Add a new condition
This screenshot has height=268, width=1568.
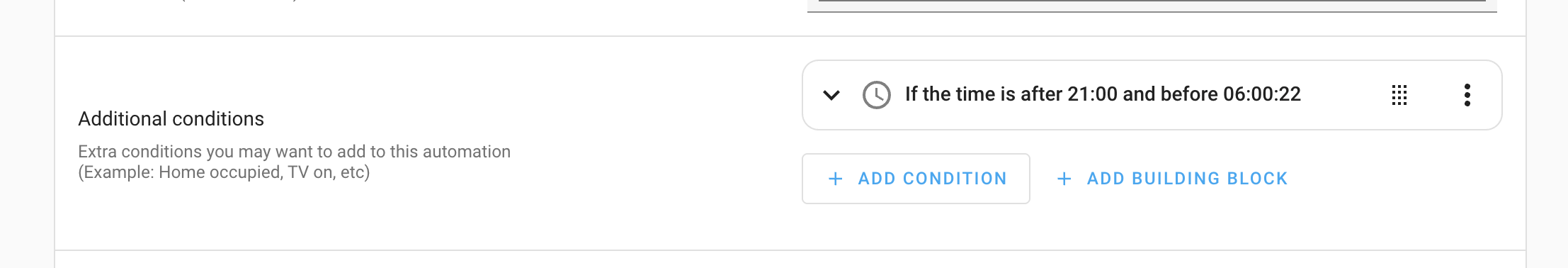(x=916, y=179)
